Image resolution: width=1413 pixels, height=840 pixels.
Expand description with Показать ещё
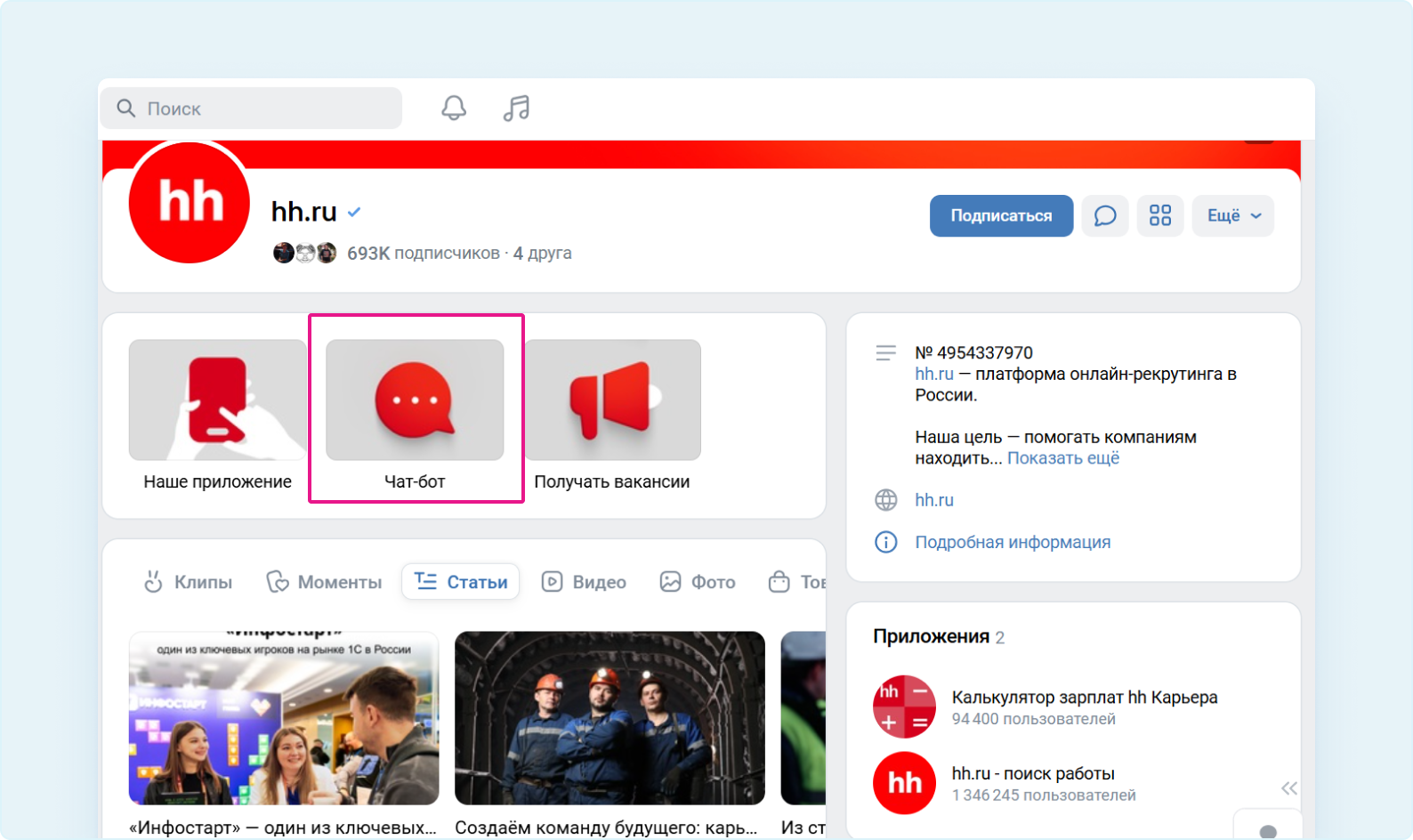1063,458
